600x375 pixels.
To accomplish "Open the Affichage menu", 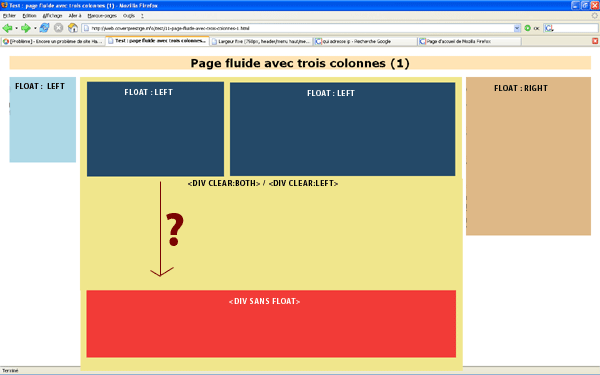I will 52,16.
